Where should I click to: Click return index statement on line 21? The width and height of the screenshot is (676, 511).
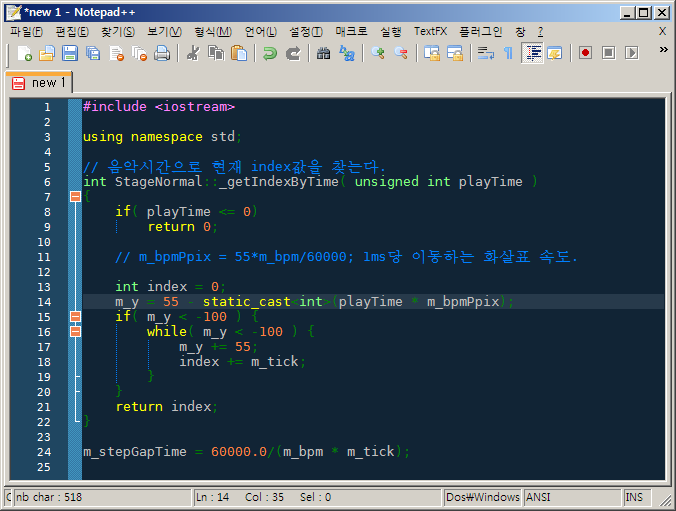[166, 406]
